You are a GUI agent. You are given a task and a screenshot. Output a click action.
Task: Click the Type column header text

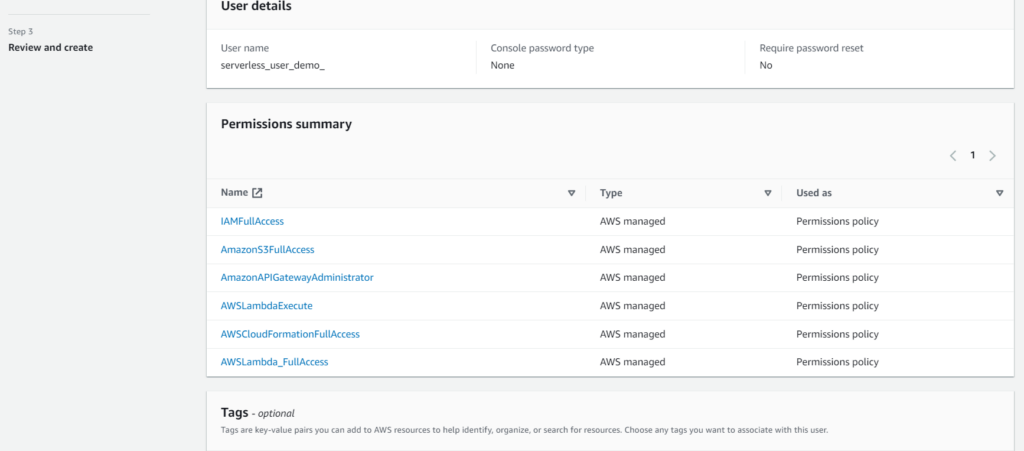coord(611,193)
